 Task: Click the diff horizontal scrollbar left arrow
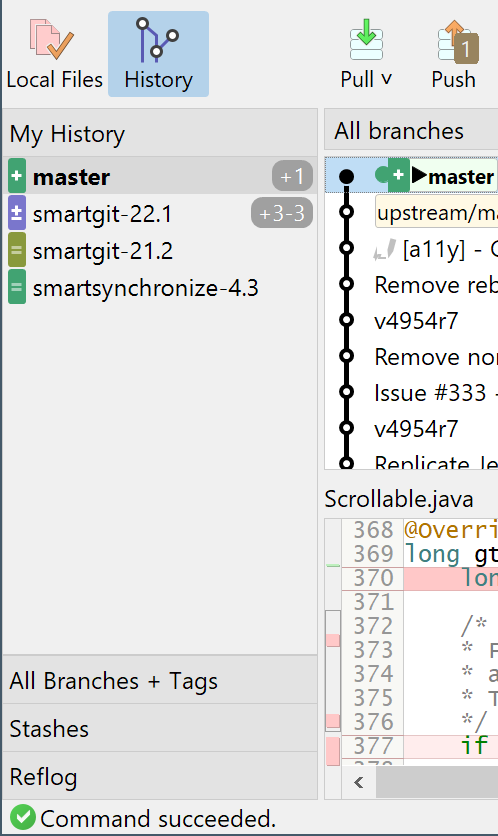(359, 782)
